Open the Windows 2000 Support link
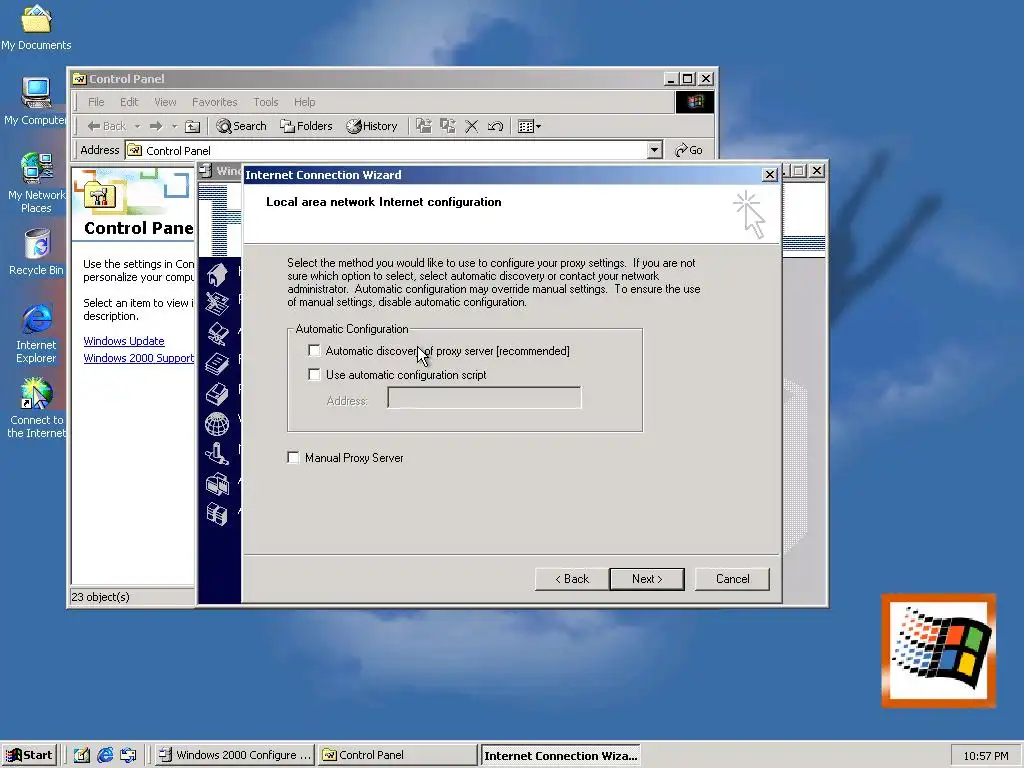This screenshot has height=768, width=1024. point(138,358)
